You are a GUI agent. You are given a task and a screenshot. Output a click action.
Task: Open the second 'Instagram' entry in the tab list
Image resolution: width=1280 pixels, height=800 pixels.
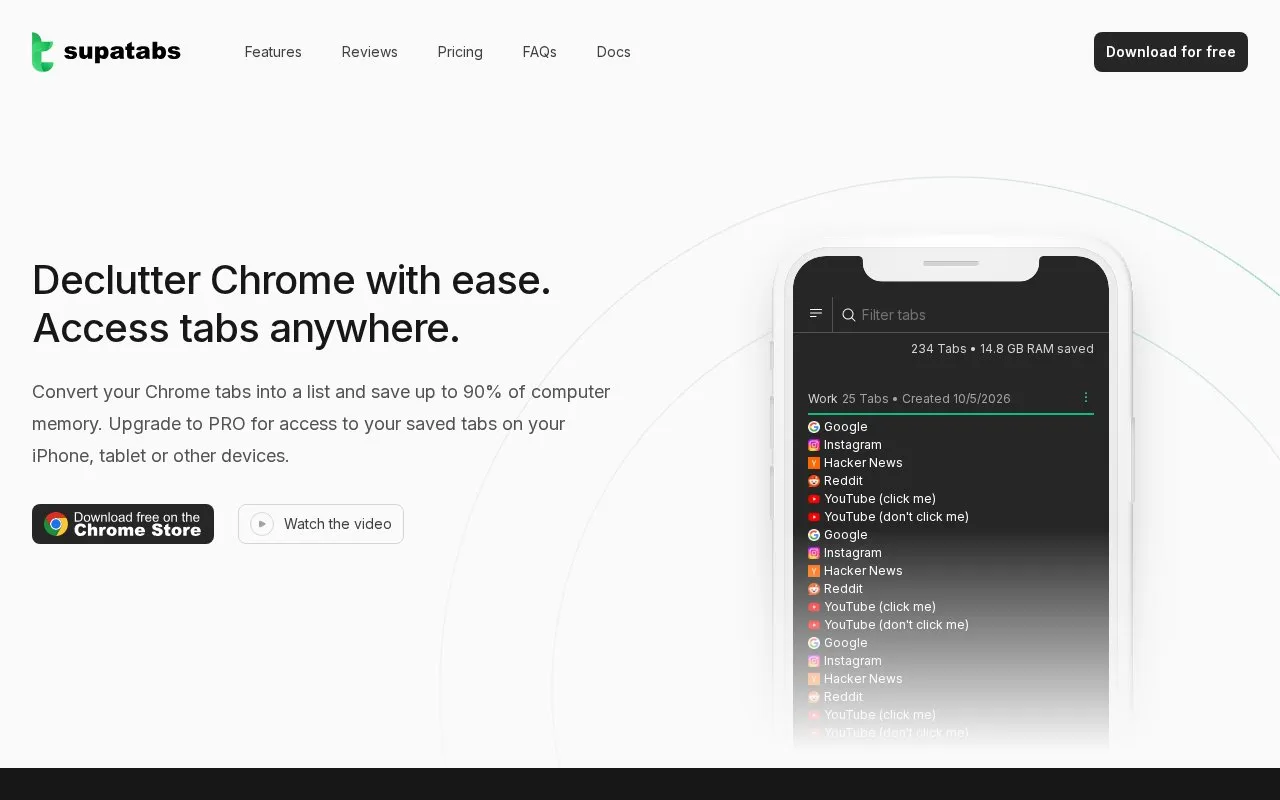845,553
